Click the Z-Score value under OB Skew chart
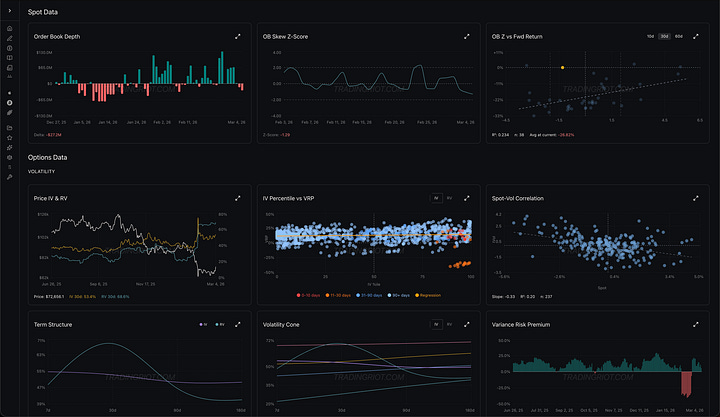This screenshot has width=720, height=417. point(285,135)
